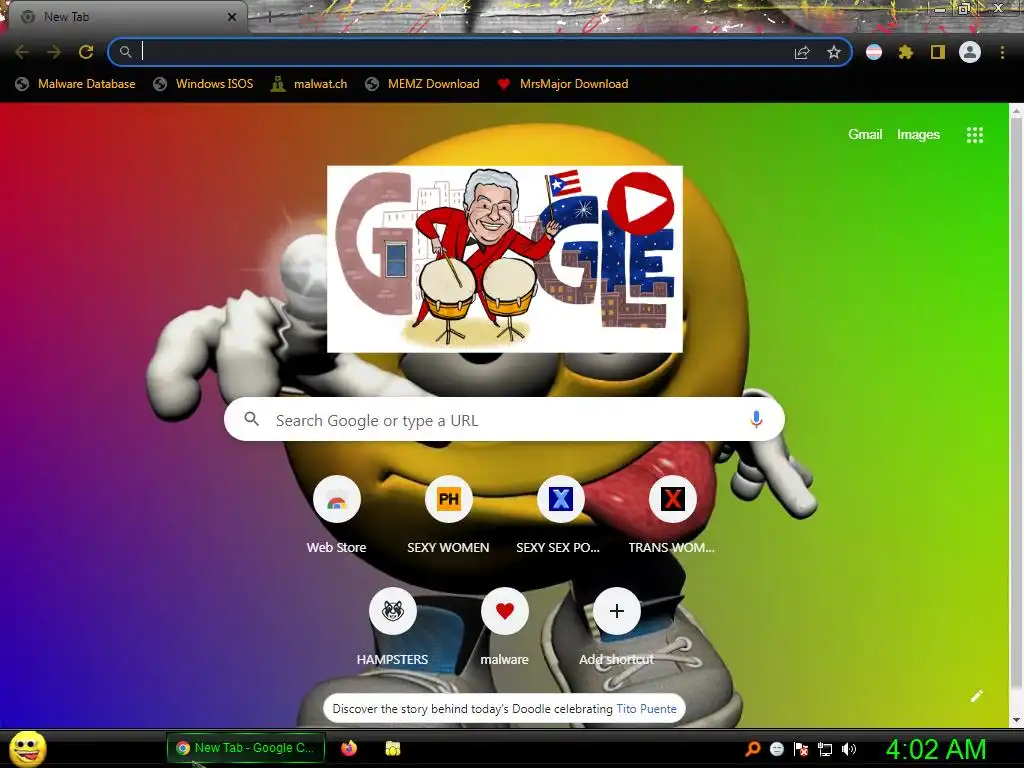1024x768 pixels.
Task: Open the Extensions puzzle icon
Action: point(905,52)
